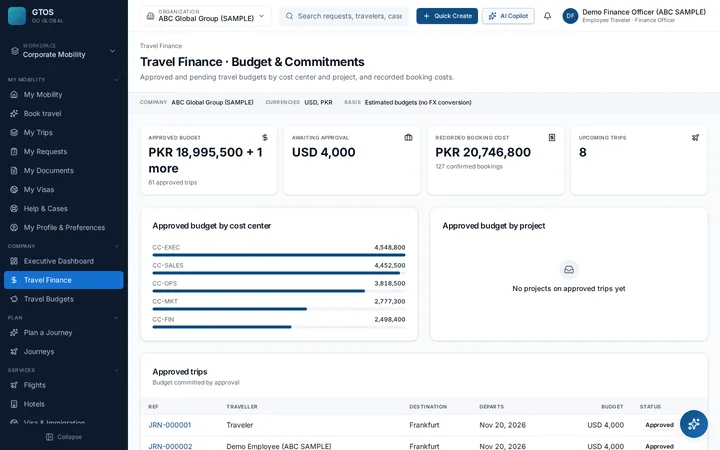720x450 pixels.
Task: Open the Corporate Mobility workspace switcher
Action: pos(64,51)
